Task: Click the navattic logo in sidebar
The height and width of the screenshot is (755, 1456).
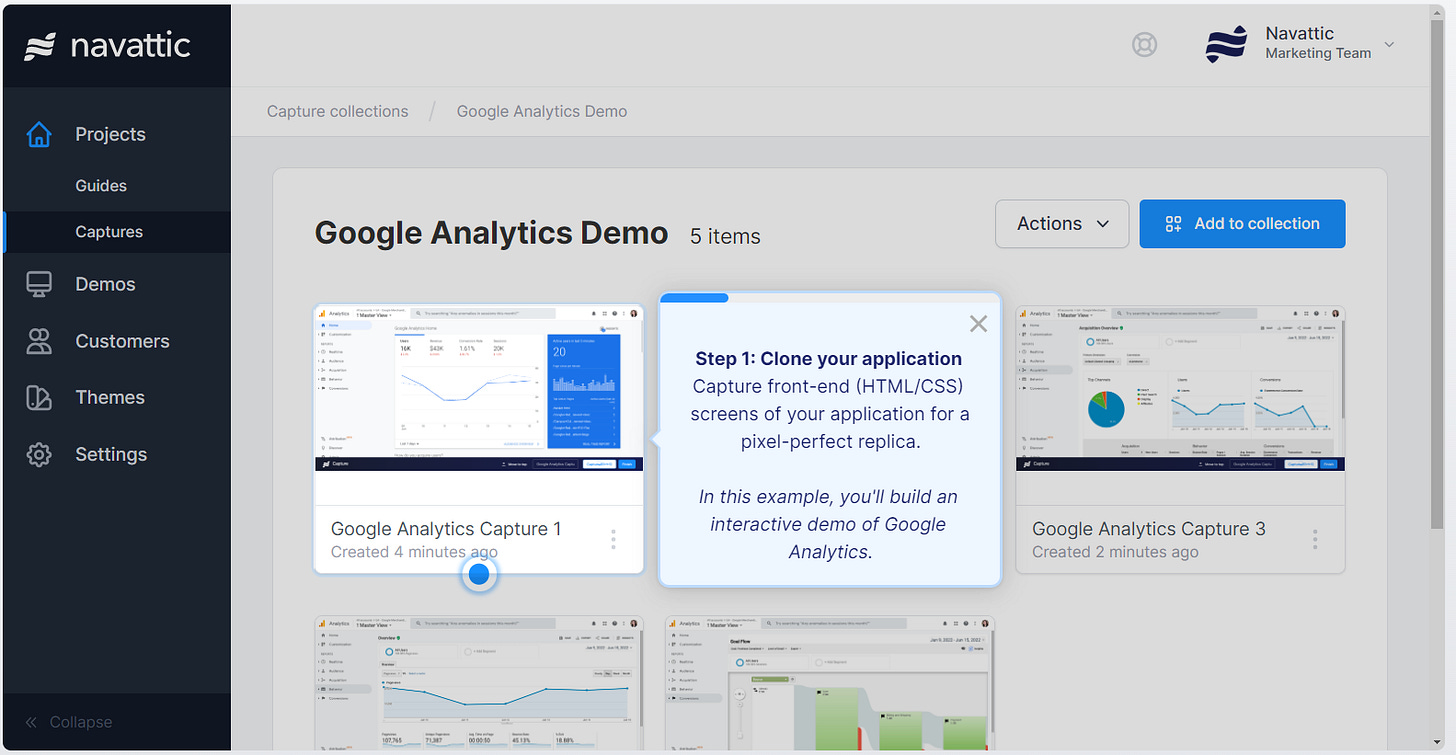Action: point(107,45)
